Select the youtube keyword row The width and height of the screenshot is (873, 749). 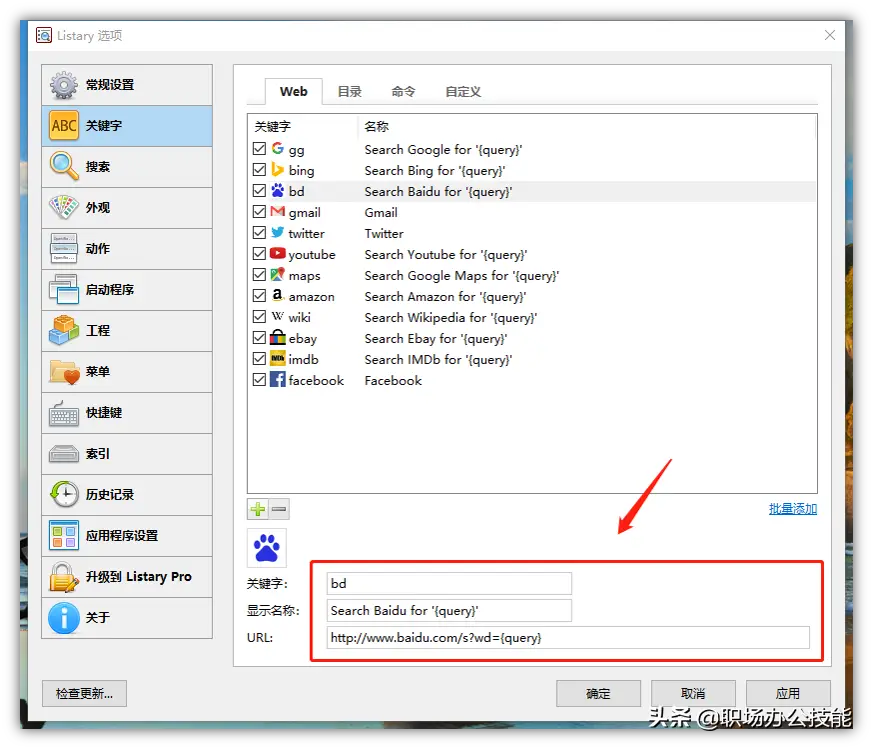pos(310,254)
